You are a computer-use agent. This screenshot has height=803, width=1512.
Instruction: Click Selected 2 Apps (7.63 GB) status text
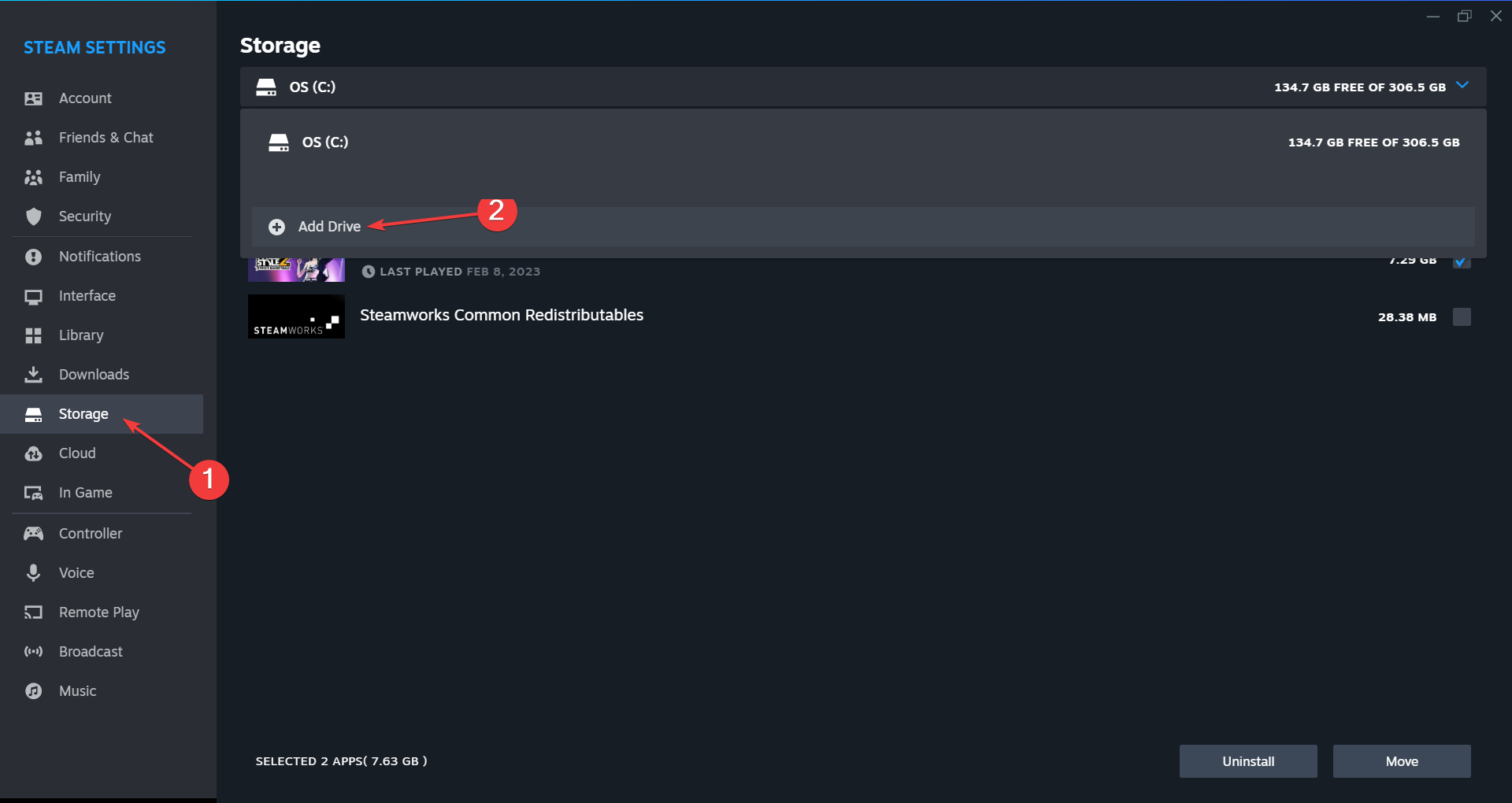(x=341, y=761)
